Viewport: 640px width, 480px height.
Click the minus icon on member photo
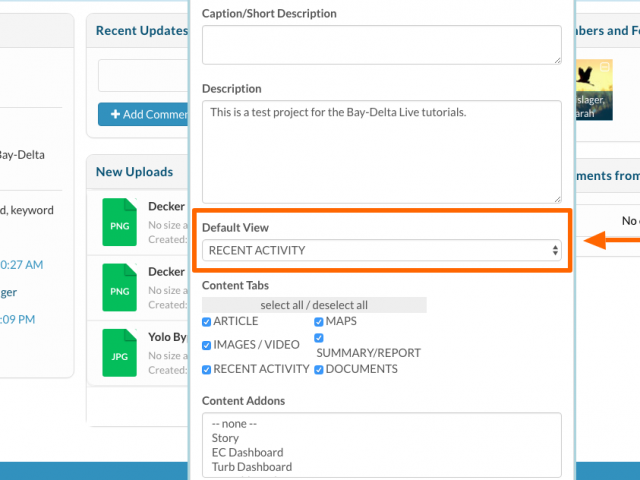click(x=605, y=67)
